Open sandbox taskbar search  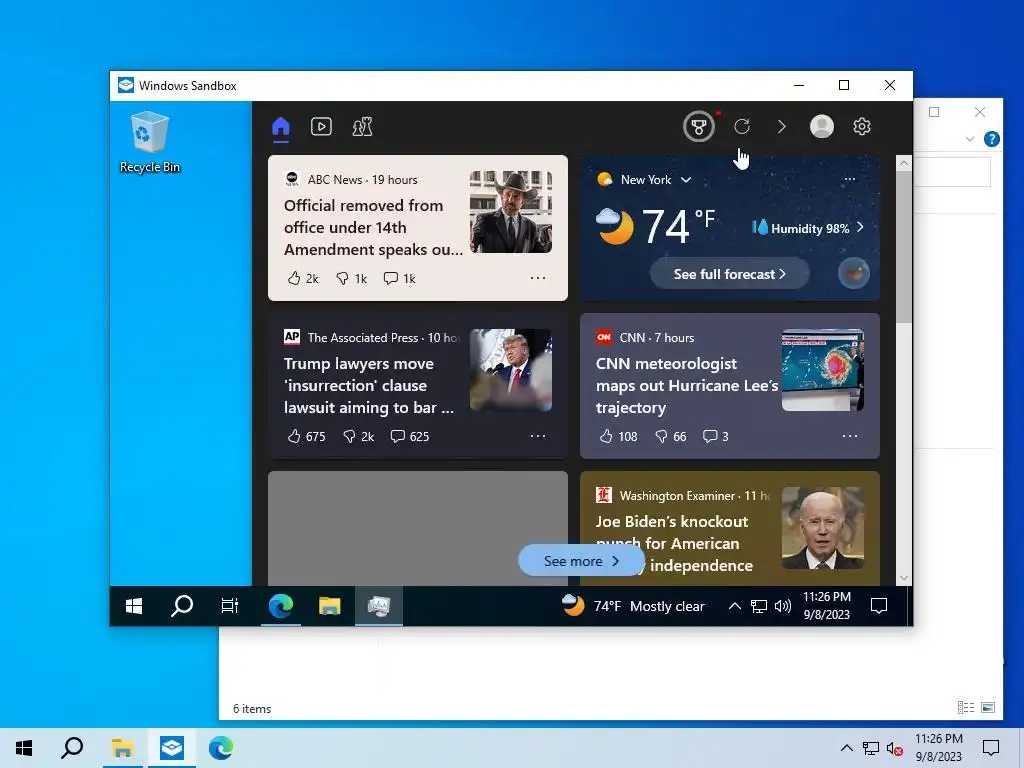coord(182,606)
